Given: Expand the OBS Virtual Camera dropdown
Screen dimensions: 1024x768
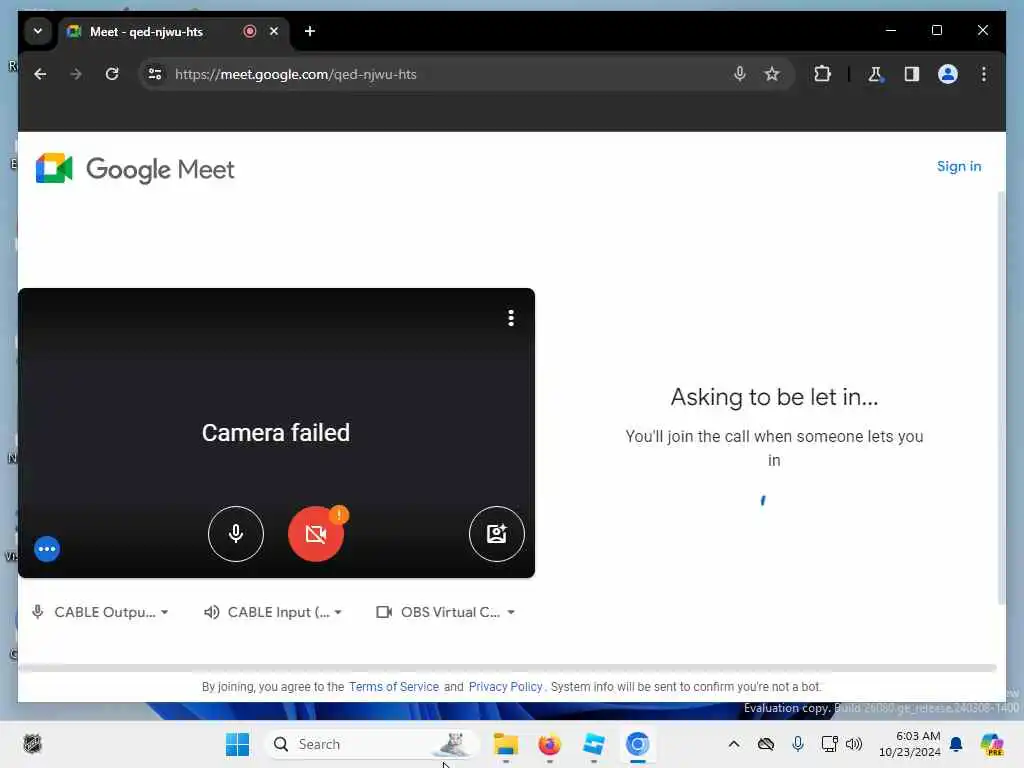Looking at the screenshot, I should 446,612.
